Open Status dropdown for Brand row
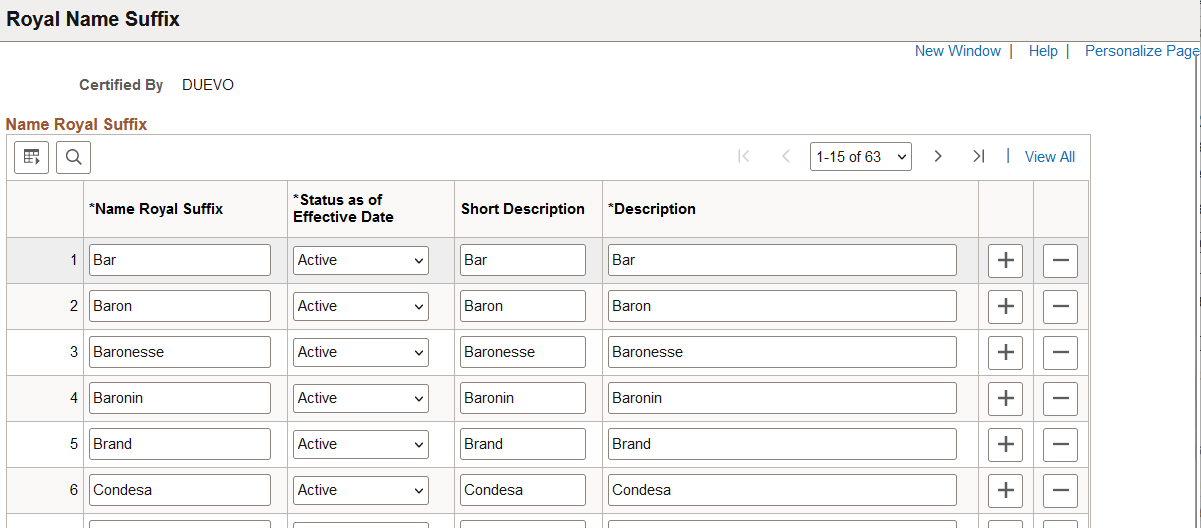 [x=361, y=444]
